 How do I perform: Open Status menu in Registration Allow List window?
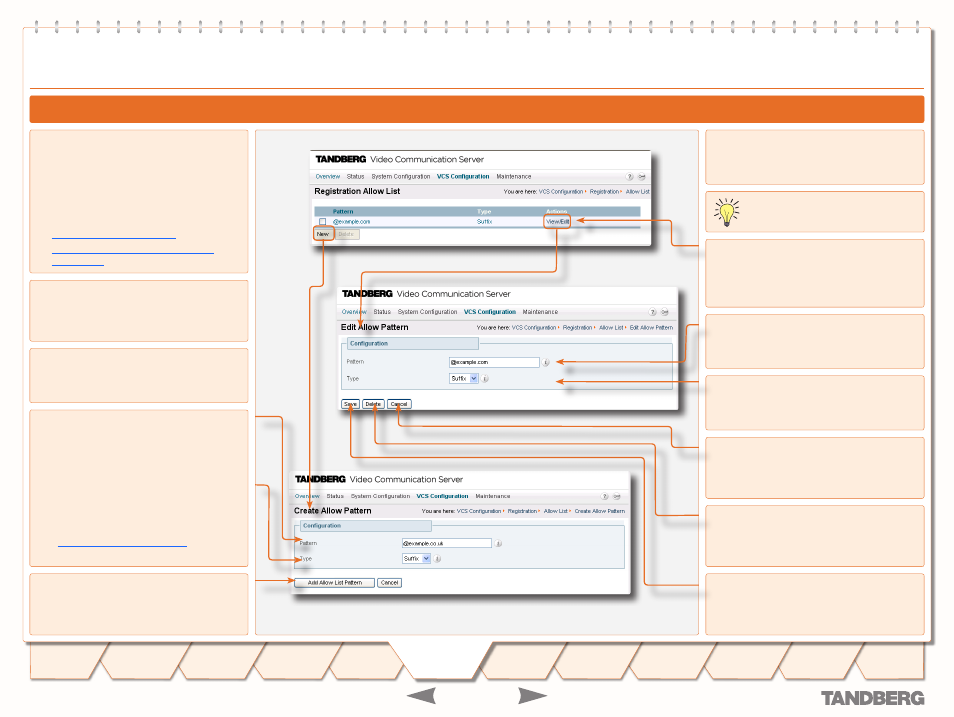[x=355, y=177]
